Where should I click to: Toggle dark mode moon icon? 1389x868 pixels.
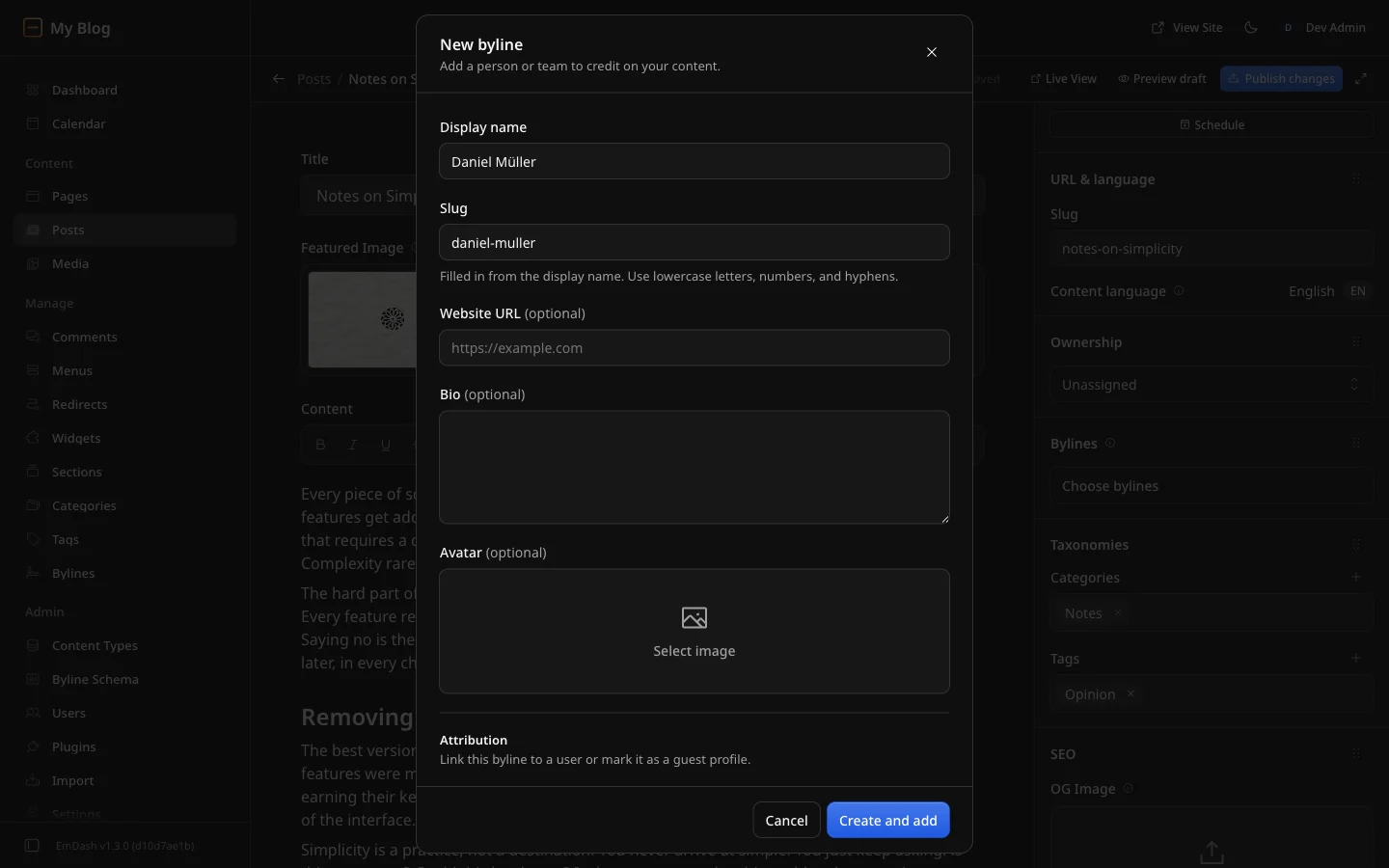click(1251, 27)
